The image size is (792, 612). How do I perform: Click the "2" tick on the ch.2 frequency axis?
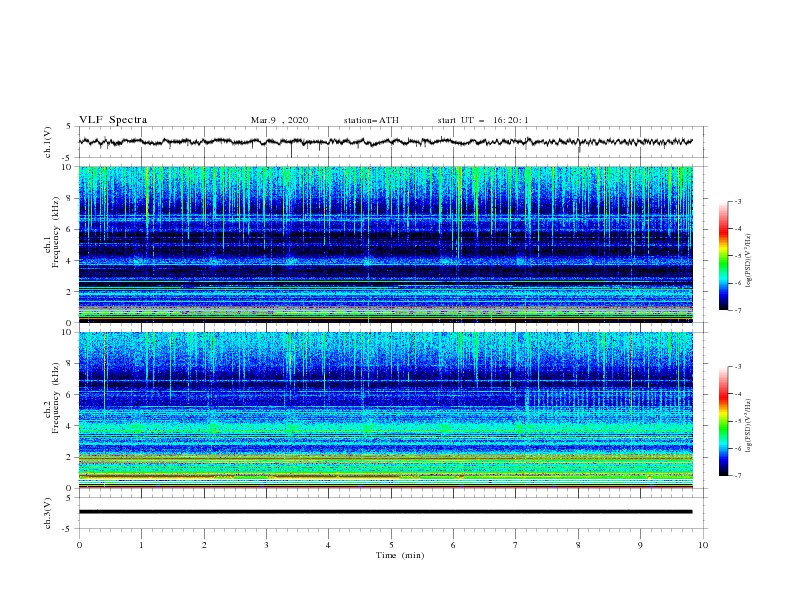point(69,457)
